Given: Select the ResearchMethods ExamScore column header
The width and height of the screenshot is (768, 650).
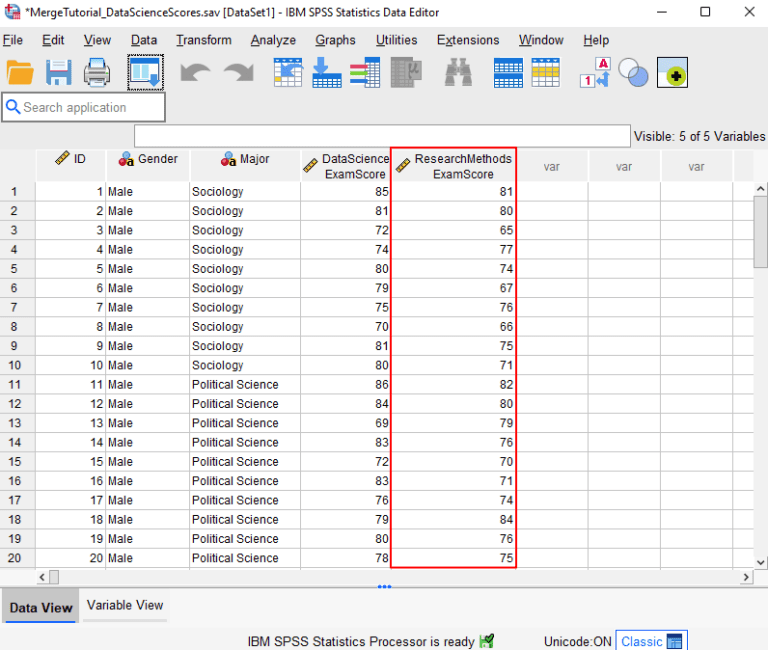Looking at the screenshot, I should pyautogui.click(x=454, y=167).
